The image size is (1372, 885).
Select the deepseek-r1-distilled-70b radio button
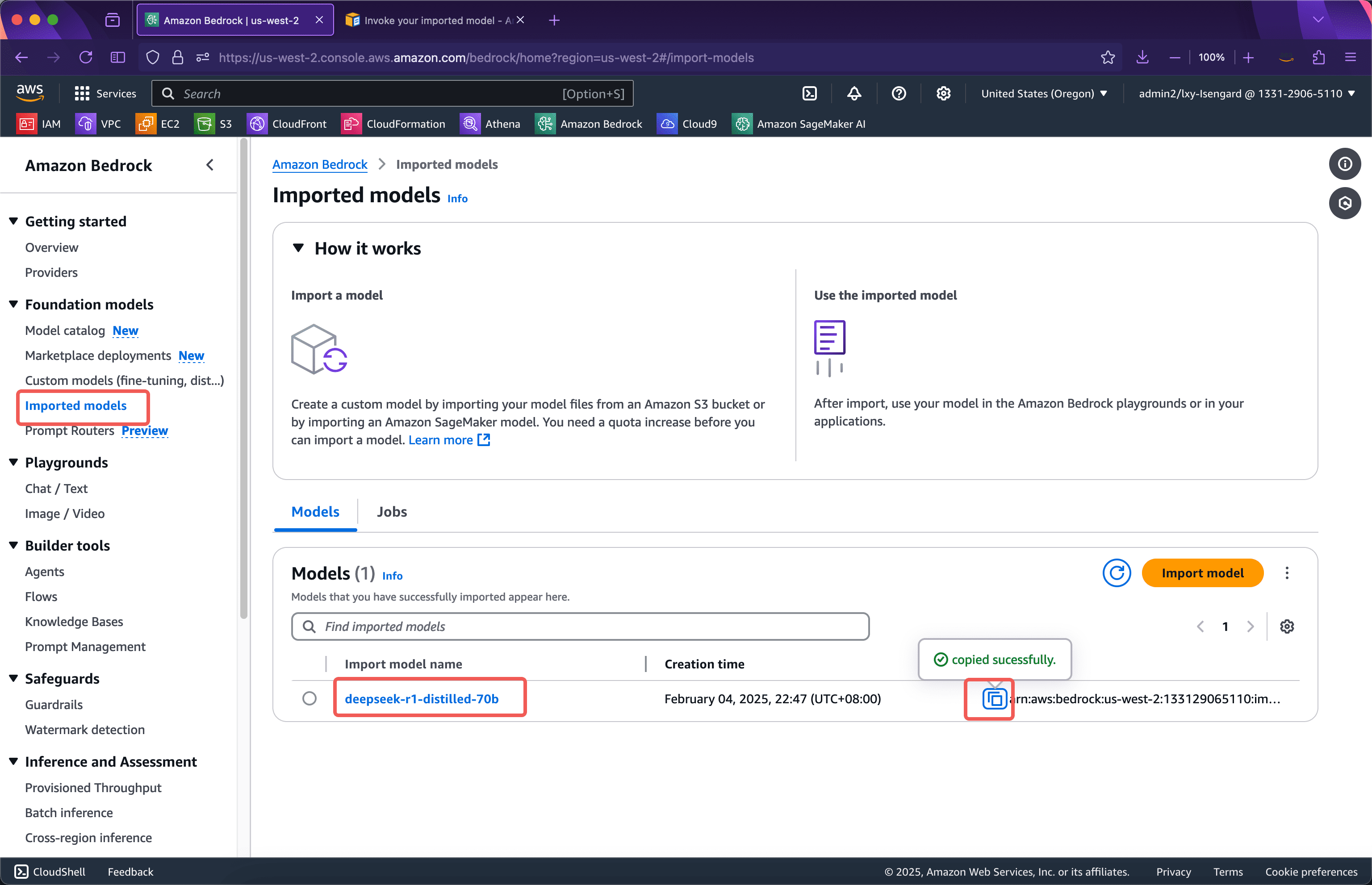point(310,698)
